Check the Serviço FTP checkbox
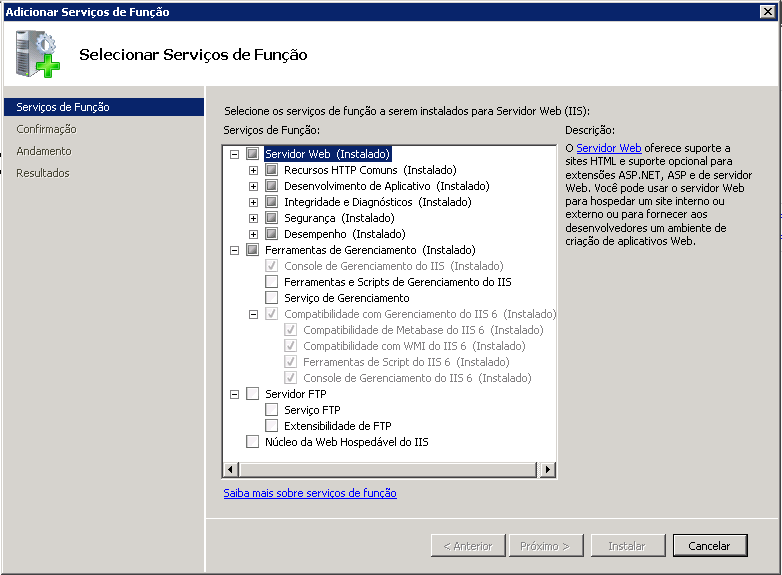This screenshot has width=782, height=575. [x=271, y=410]
